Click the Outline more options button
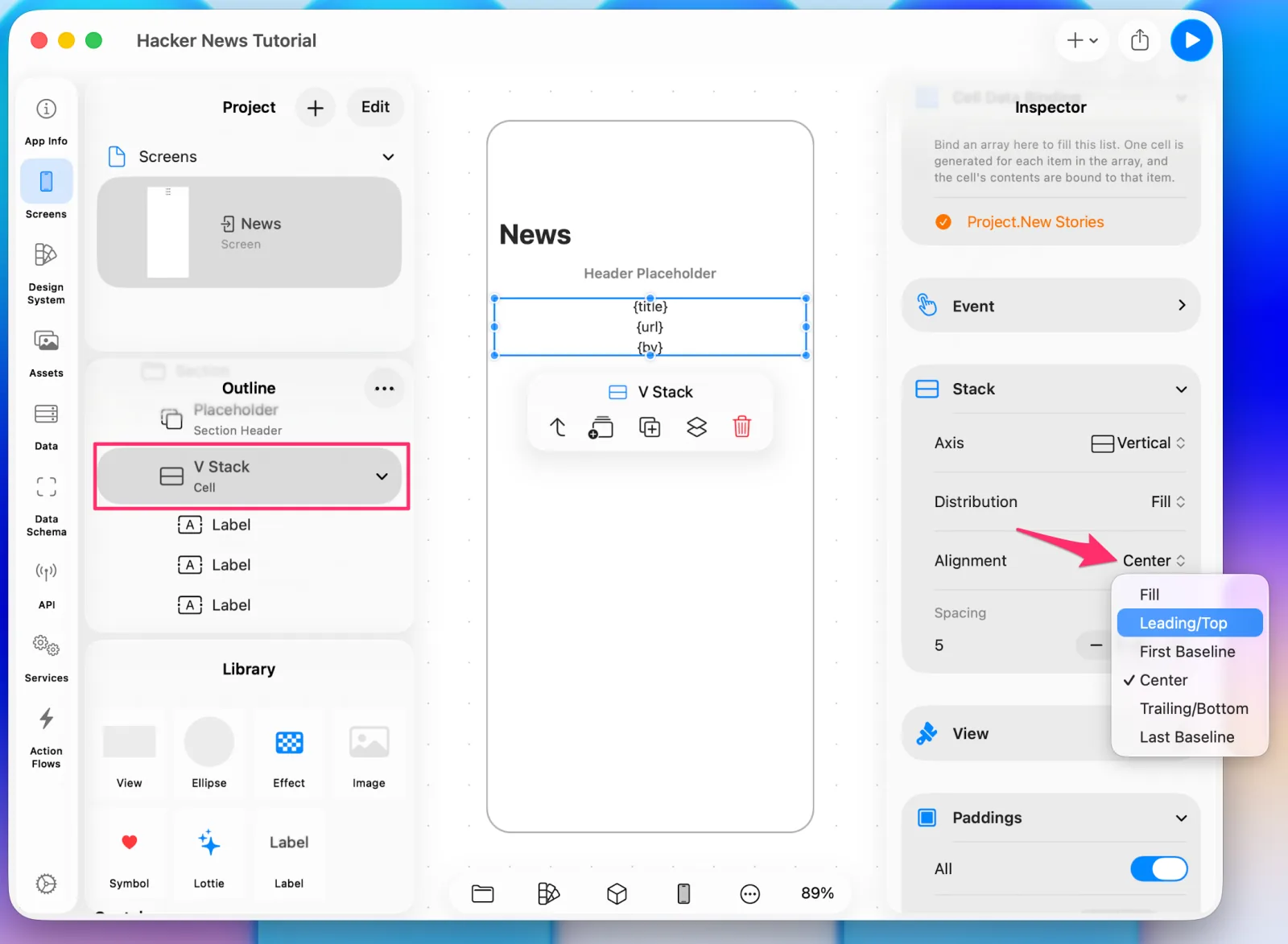1288x944 pixels. pos(384,389)
